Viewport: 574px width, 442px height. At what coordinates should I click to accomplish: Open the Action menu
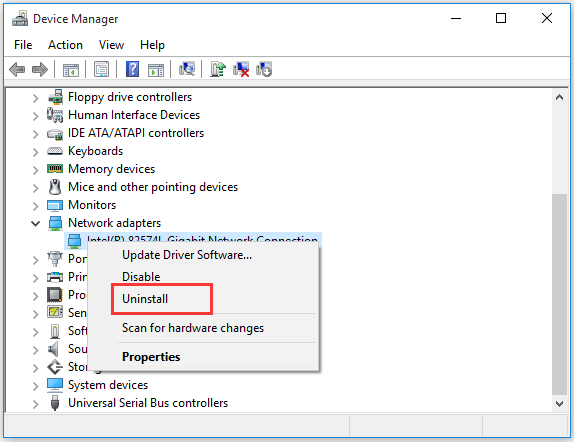(x=65, y=45)
